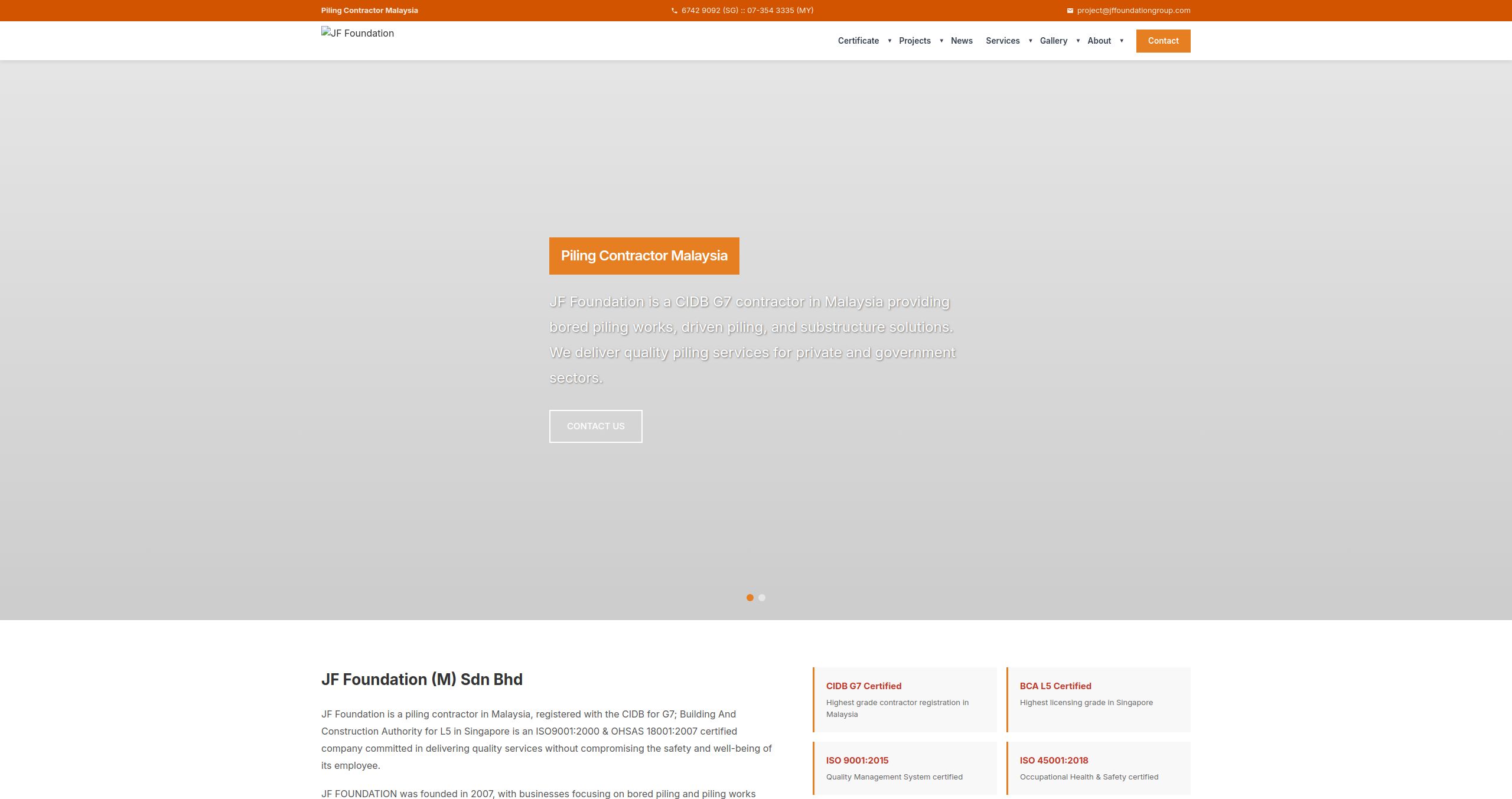Expand the Gallery dropdown arrow
This screenshot has height=799, width=1512.
(1078, 41)
